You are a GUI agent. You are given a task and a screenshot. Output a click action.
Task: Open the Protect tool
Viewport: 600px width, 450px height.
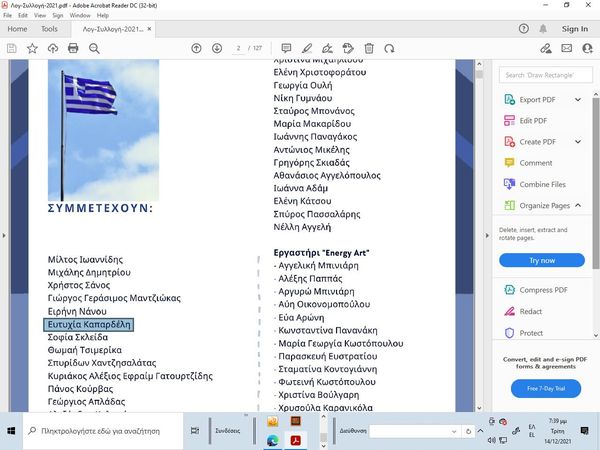[x=531, y=333]
